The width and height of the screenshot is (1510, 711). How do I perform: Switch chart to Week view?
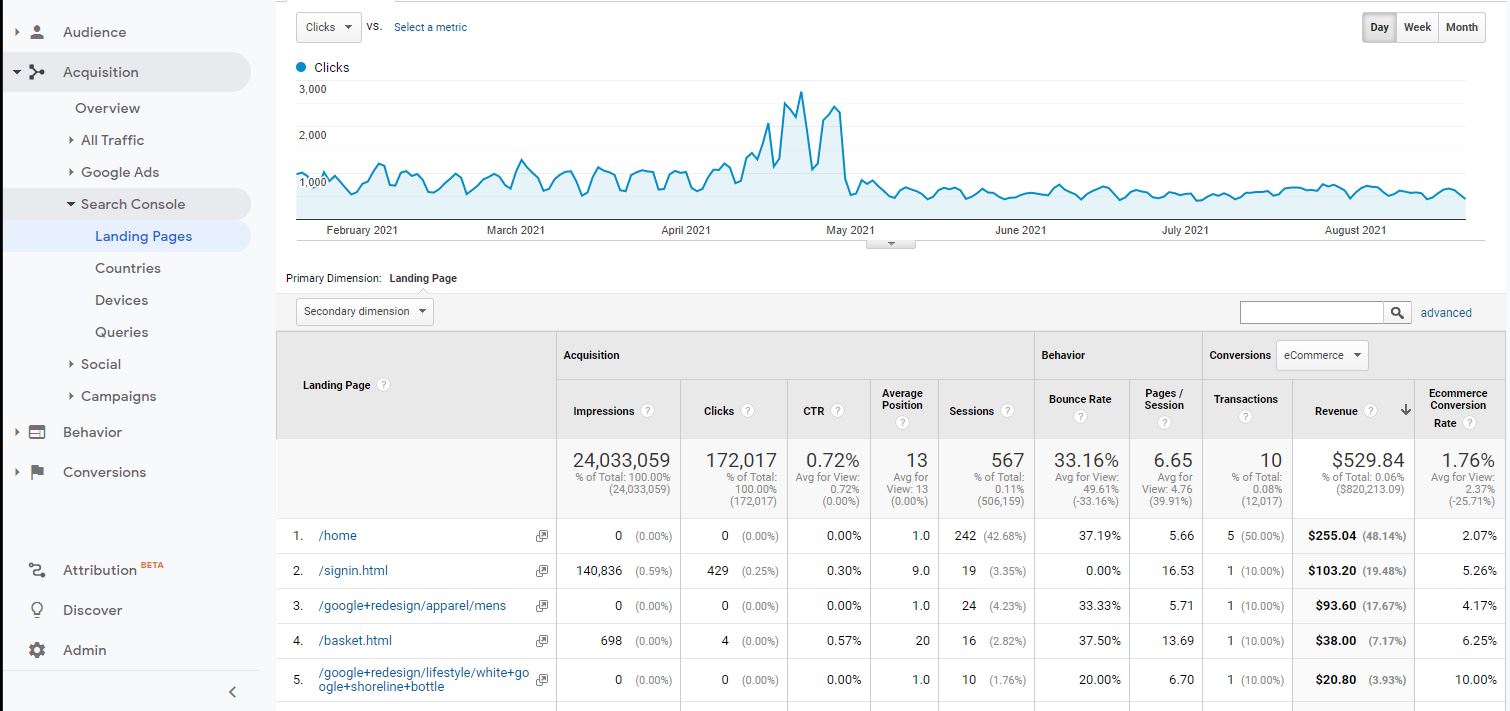click(1417, 27)
